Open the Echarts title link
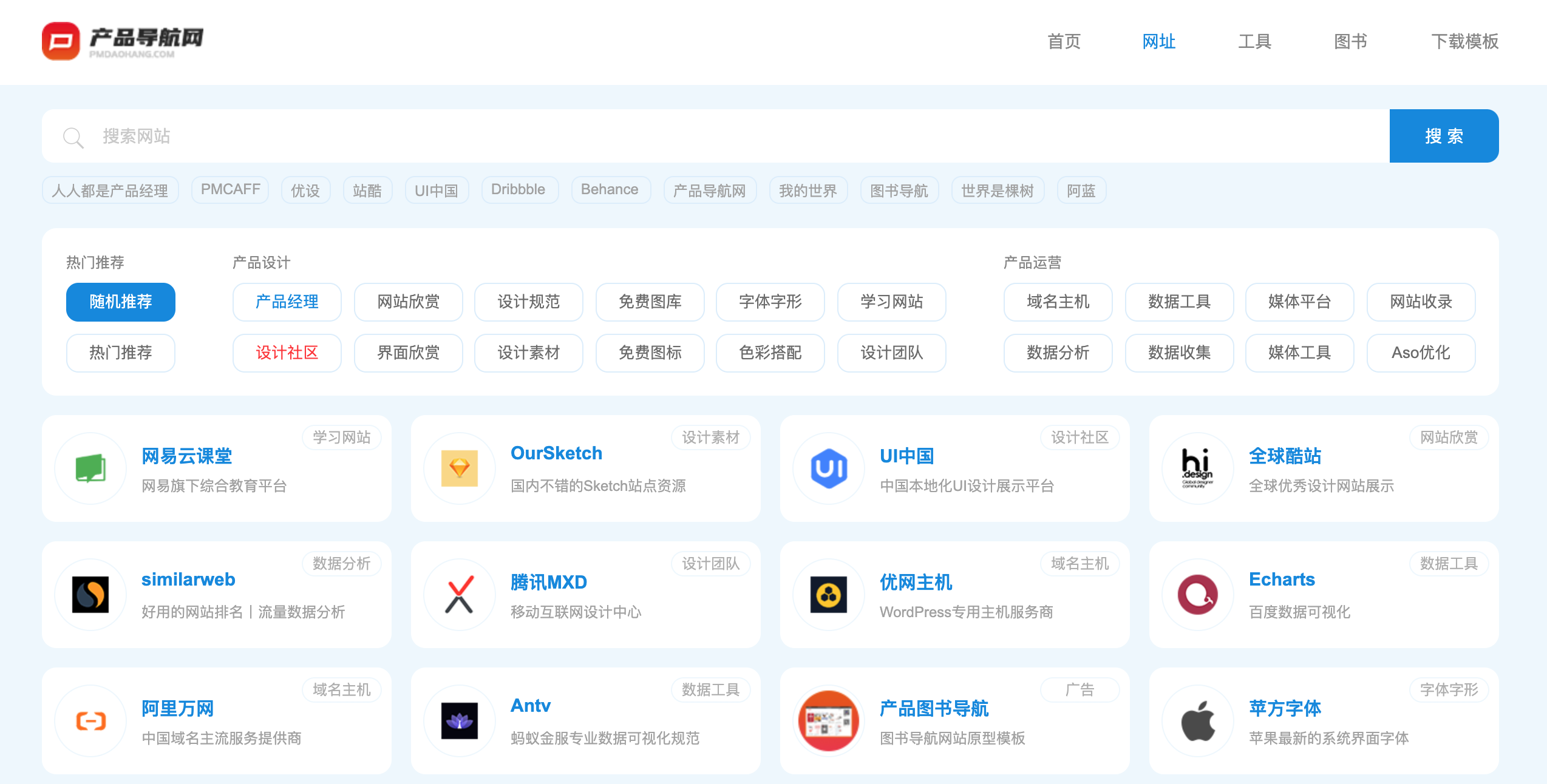Screen dimensions: 1547x784 click(x=1282, y=580)
